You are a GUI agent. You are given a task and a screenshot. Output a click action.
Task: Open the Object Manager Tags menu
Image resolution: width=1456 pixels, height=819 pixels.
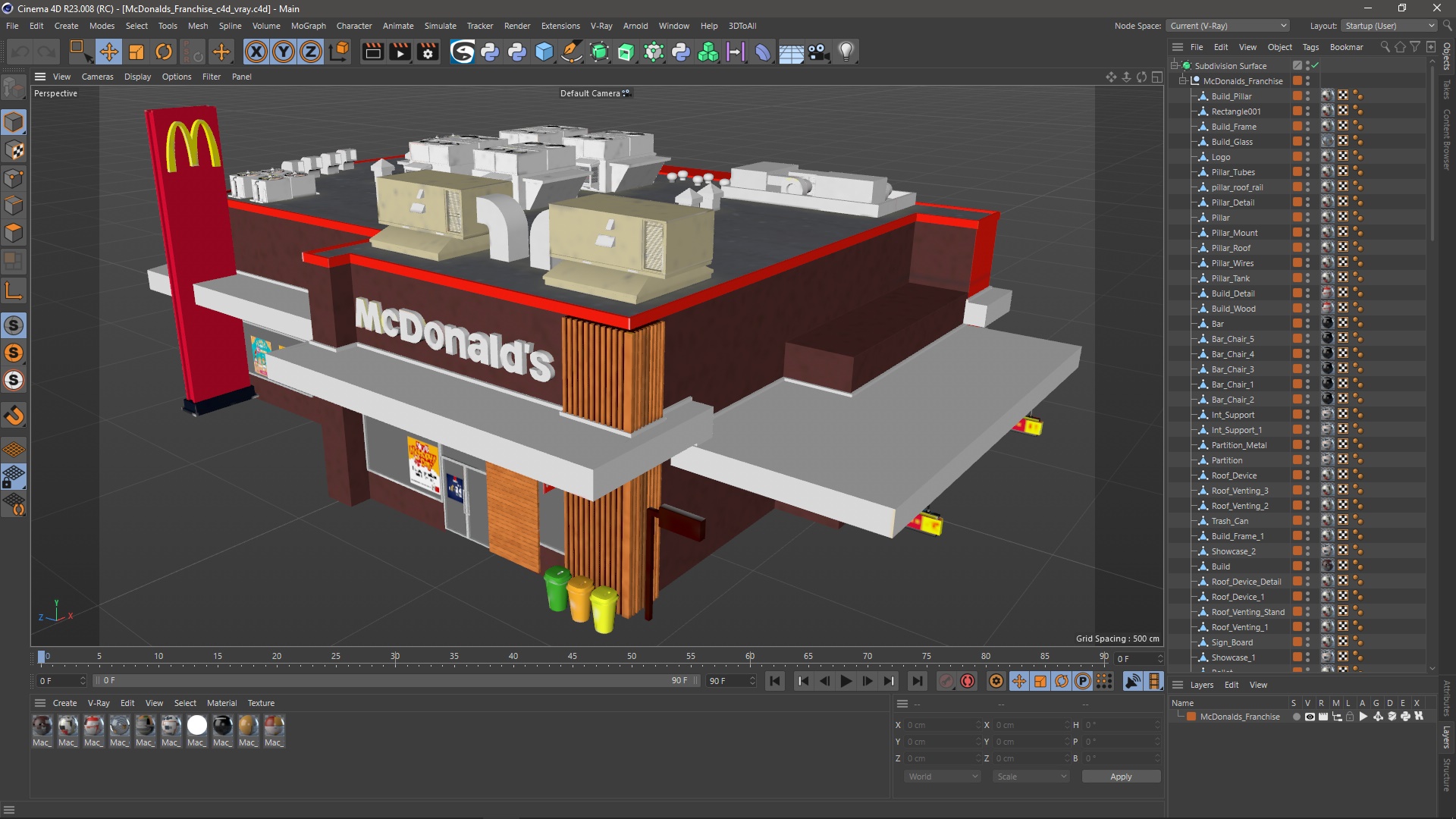click(1310, 47)
